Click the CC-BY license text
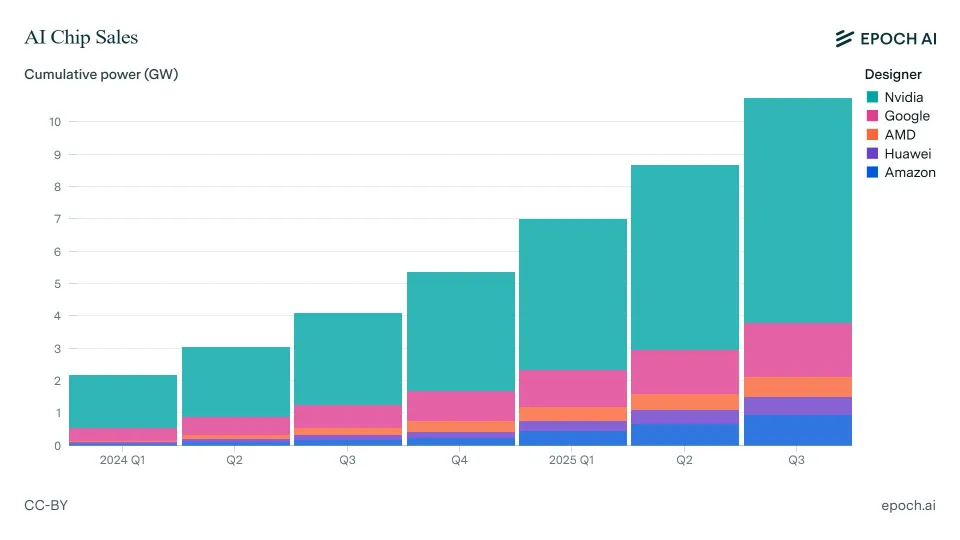 tap(46, 506)
